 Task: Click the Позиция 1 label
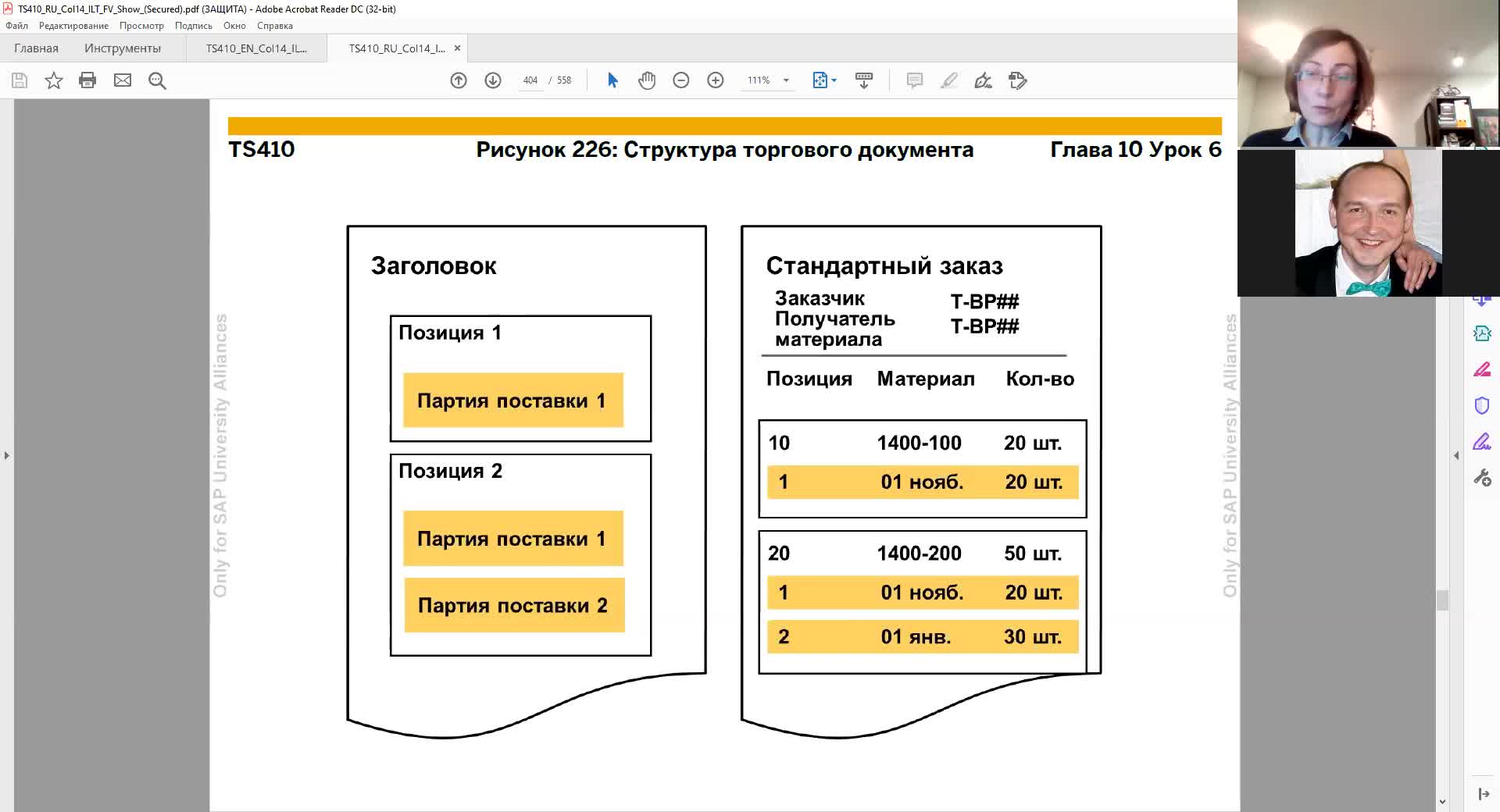450,333
